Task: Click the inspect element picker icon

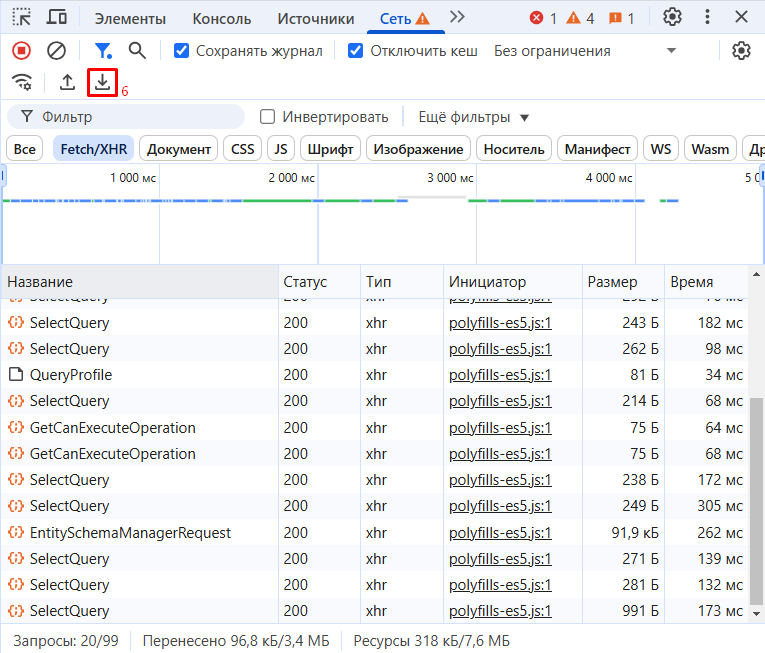Action: [21, 17]
